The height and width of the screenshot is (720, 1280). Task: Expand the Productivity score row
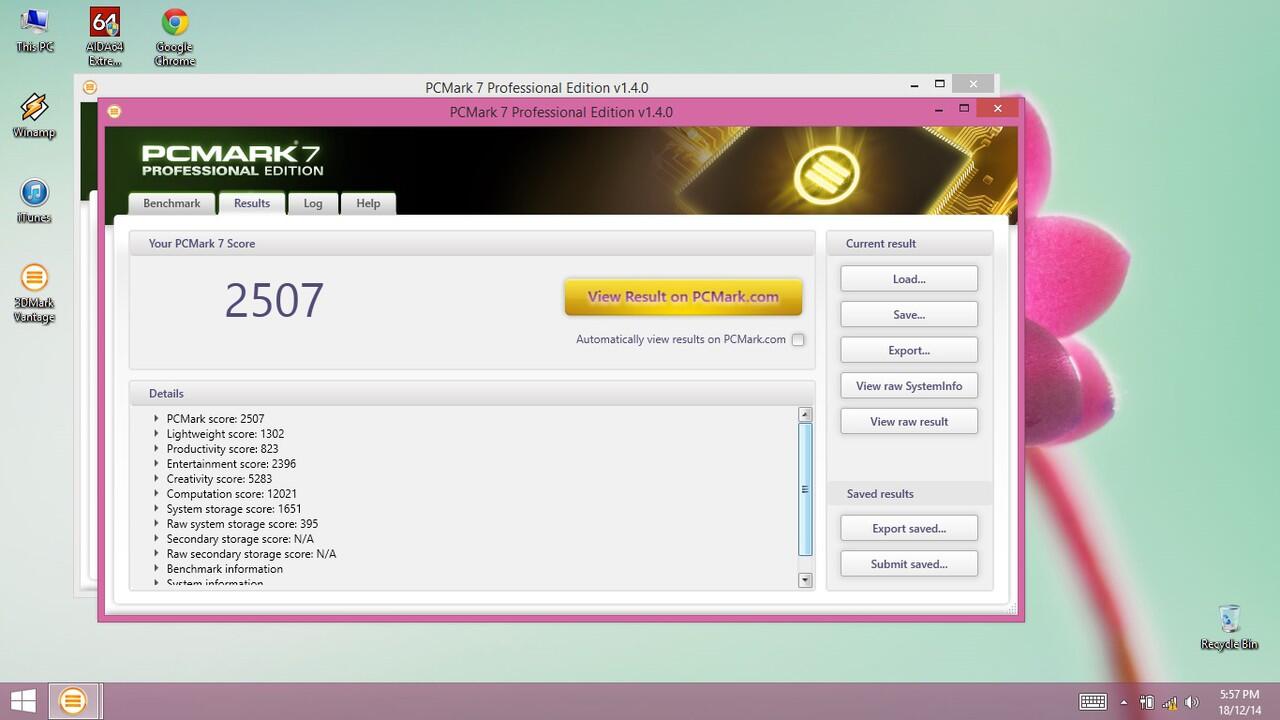click(157, 449)
